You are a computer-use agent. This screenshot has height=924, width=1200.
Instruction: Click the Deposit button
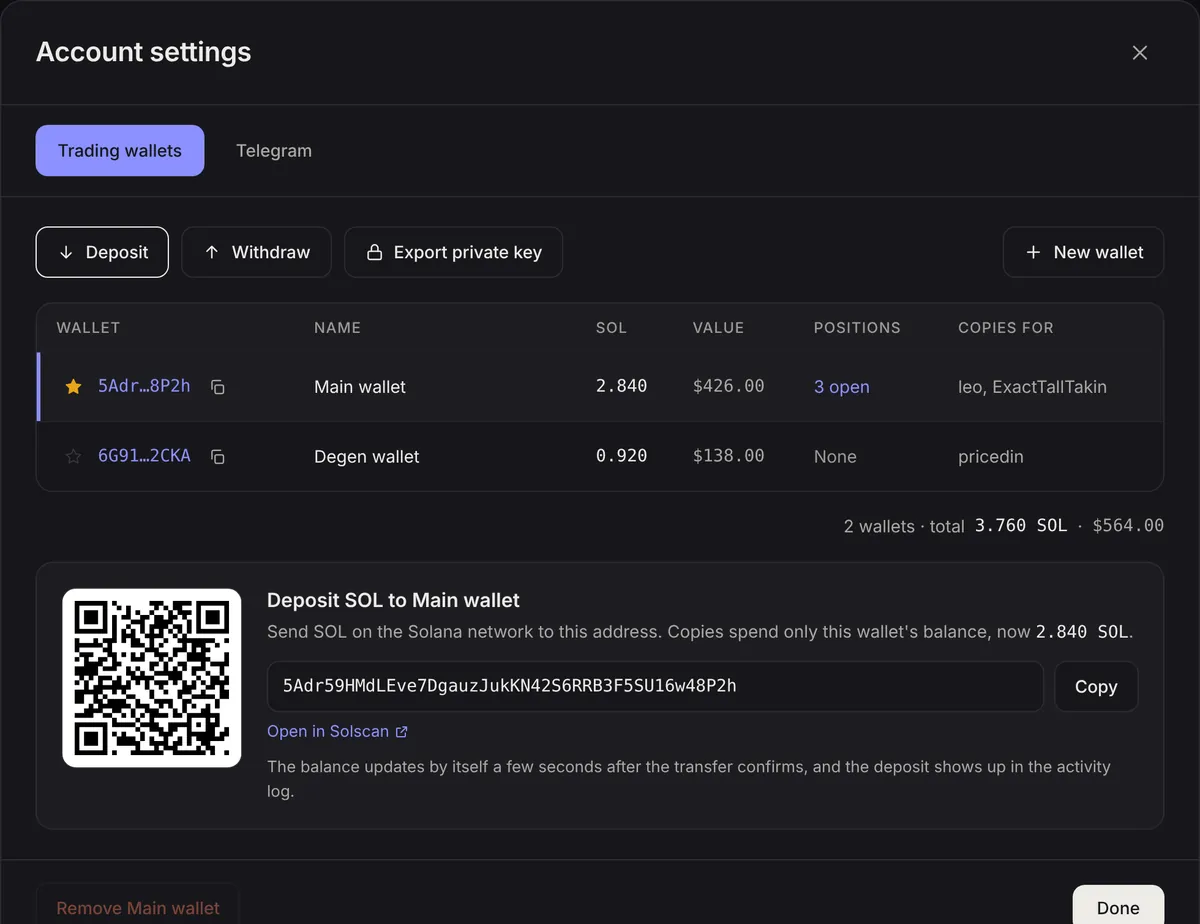tap(102, 252)
